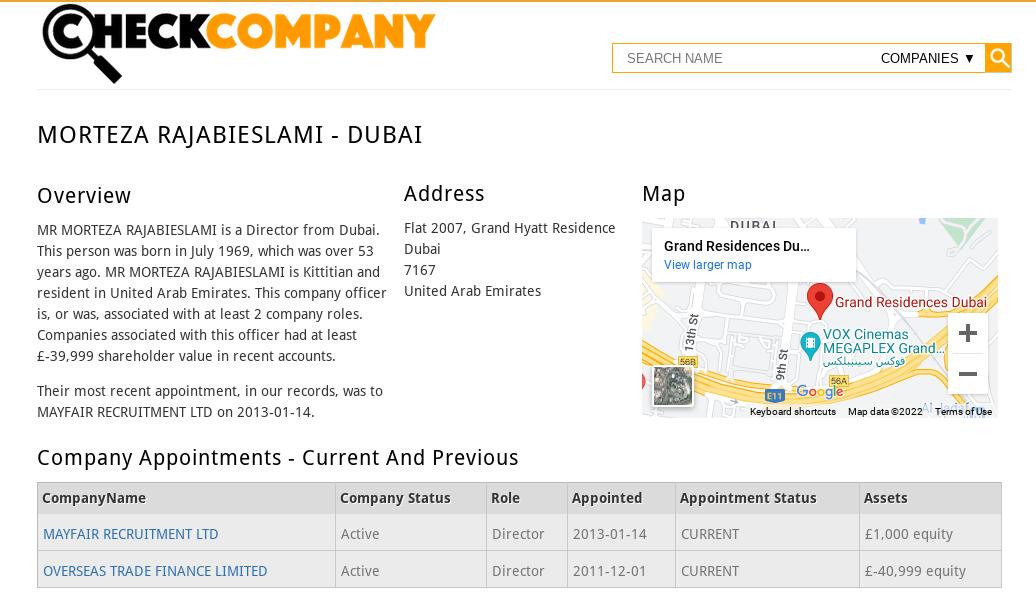Click the SEARCH NAME input field
Image resolution: width=1036 pixels, height=616 pixels.
coord(743,58)
